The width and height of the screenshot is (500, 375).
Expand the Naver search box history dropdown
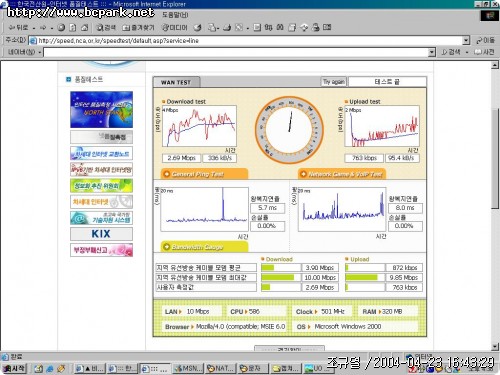point(432,52)
